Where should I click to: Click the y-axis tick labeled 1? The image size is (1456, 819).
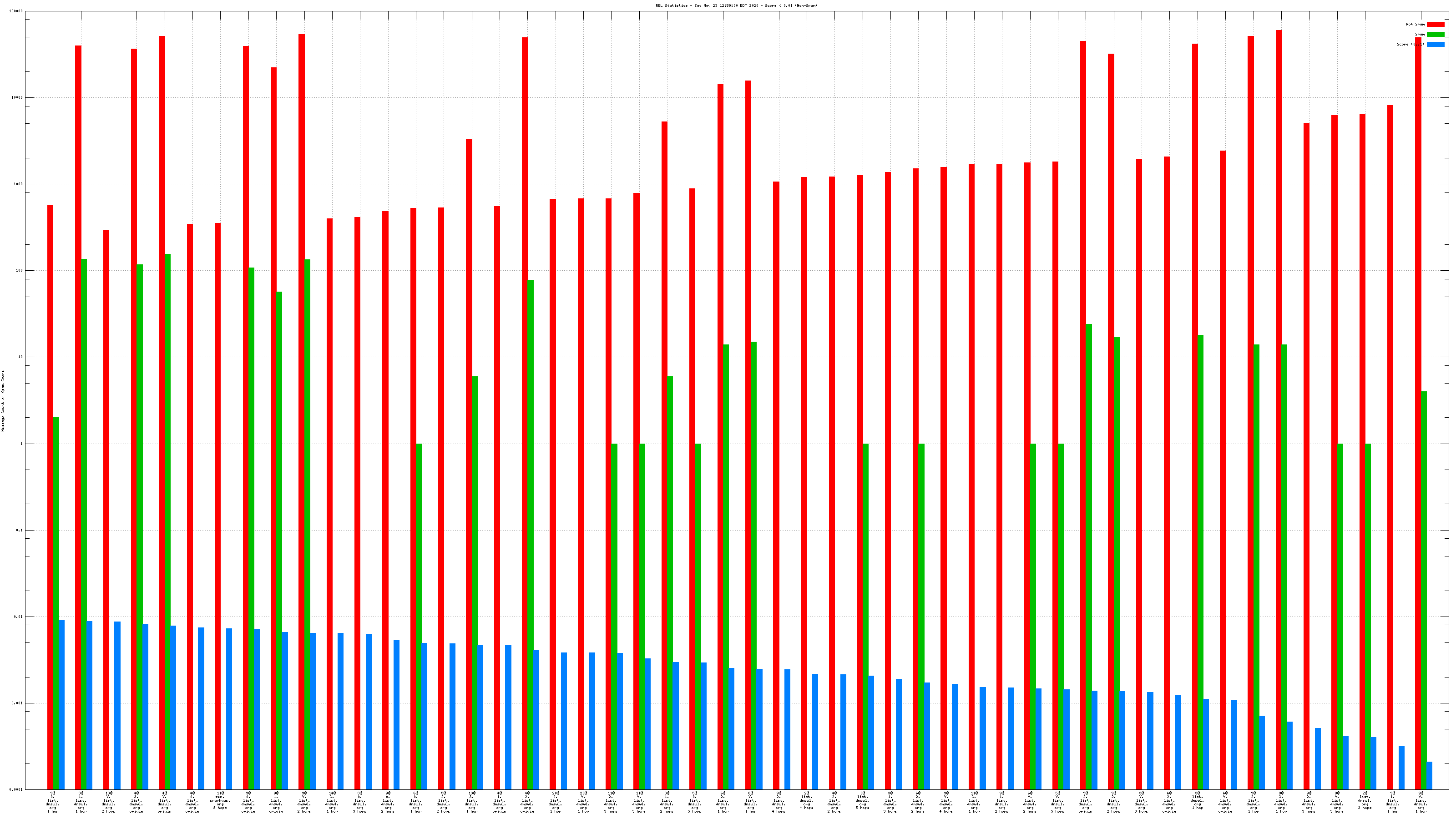click(22, 444)
